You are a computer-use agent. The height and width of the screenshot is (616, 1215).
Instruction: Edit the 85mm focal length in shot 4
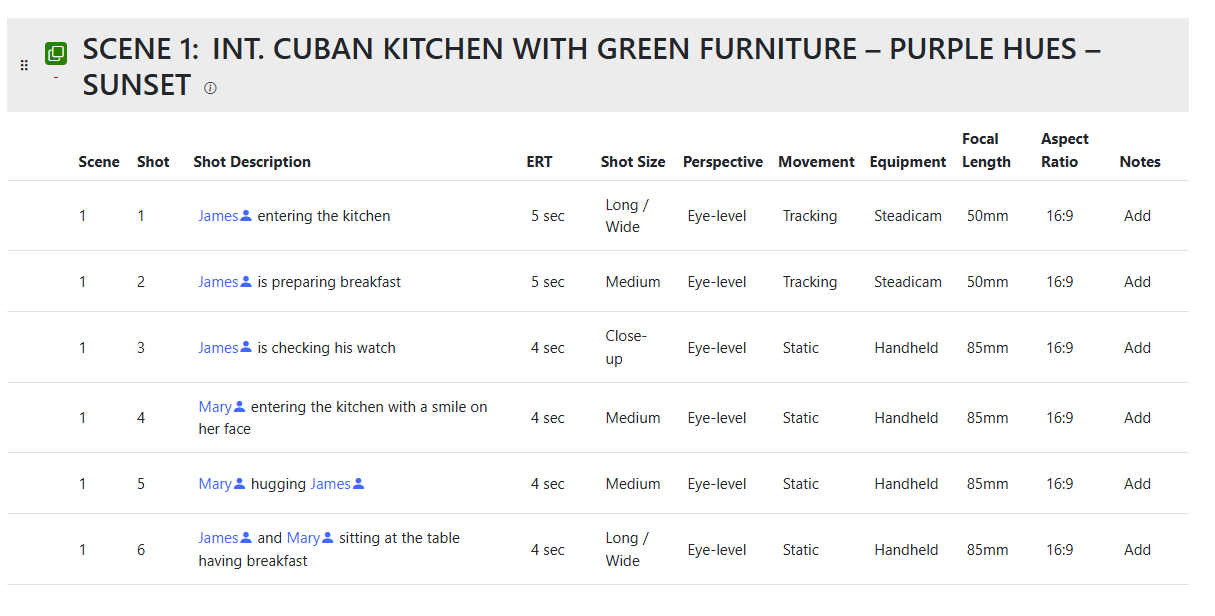987,418
